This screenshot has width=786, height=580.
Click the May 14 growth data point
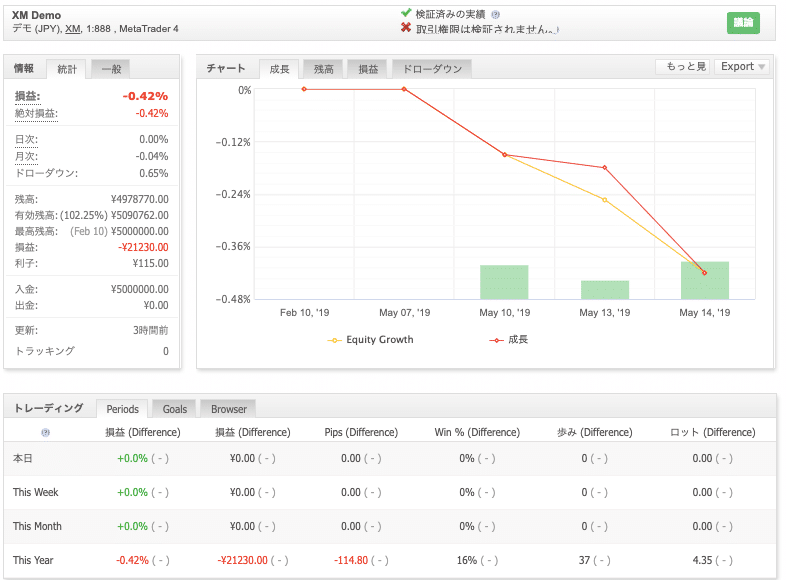click(x=704, y=273)
